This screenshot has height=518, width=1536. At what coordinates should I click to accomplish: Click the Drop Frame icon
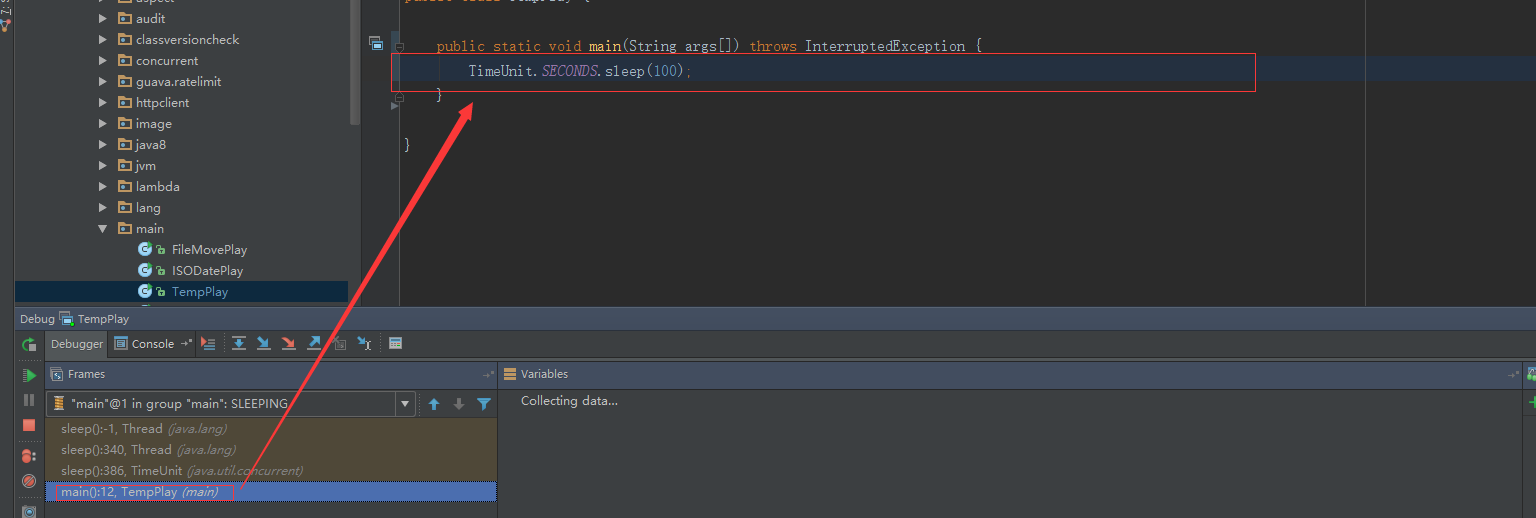340,343
